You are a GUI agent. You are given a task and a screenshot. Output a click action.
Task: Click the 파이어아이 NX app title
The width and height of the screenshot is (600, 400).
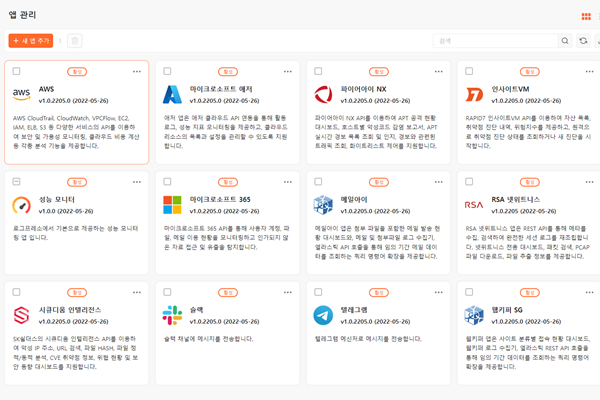pos(363,89)
